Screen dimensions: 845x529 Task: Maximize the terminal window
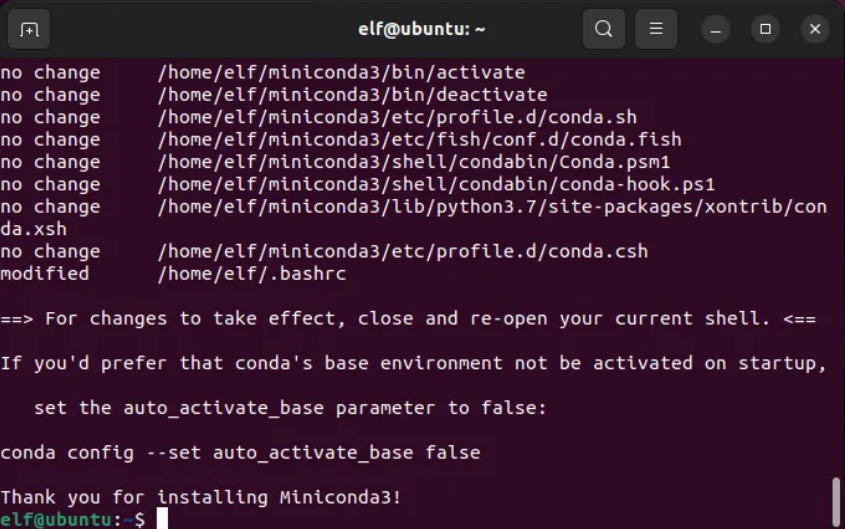[x=765, y=29]
